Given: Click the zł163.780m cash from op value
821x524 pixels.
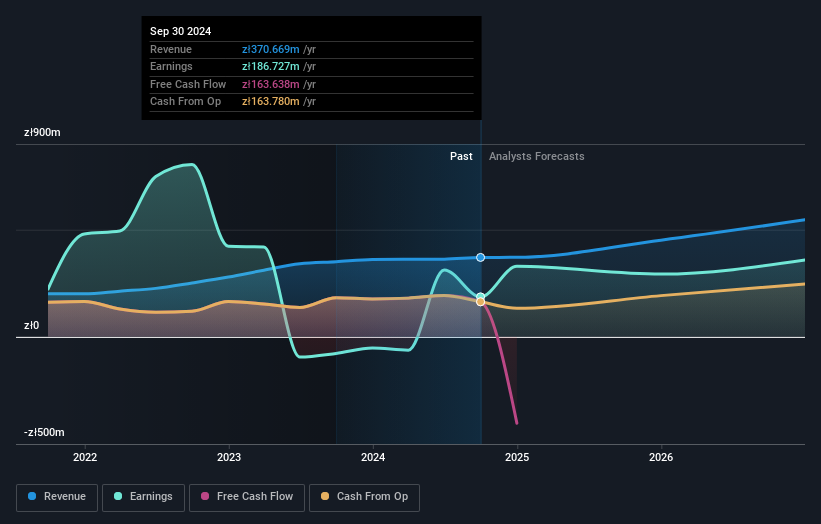Looking at the screenshot, I should point(271,102).
